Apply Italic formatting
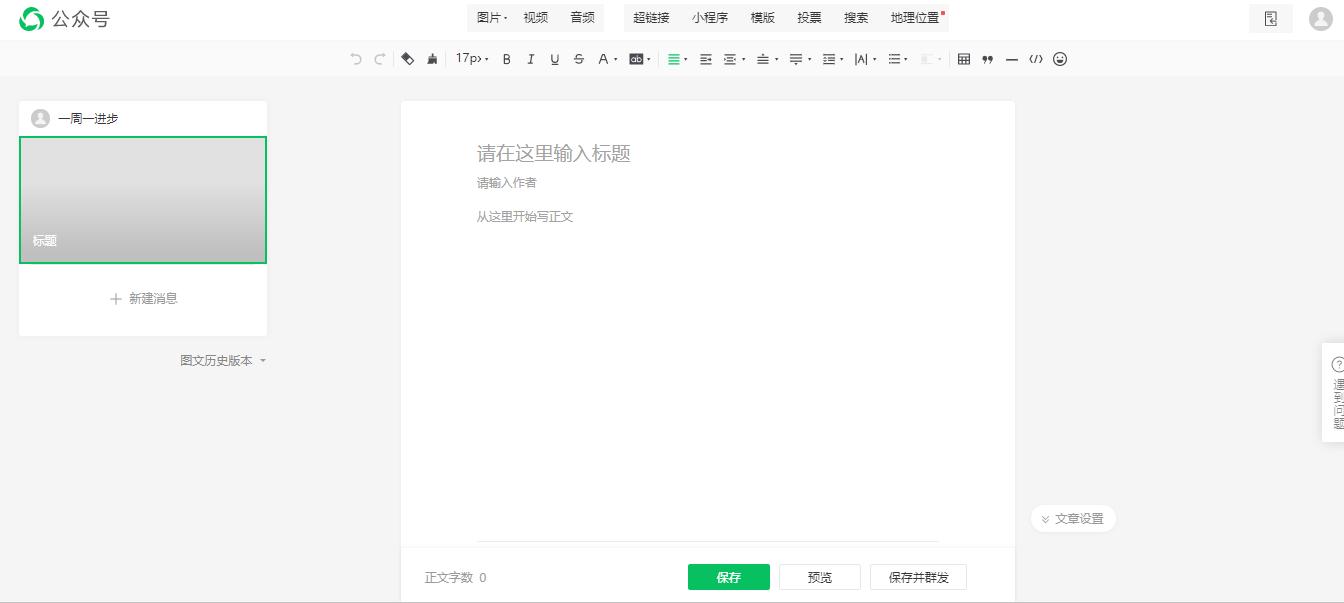The width and height of the screenshot is (1344, 603). click(531, 59)
